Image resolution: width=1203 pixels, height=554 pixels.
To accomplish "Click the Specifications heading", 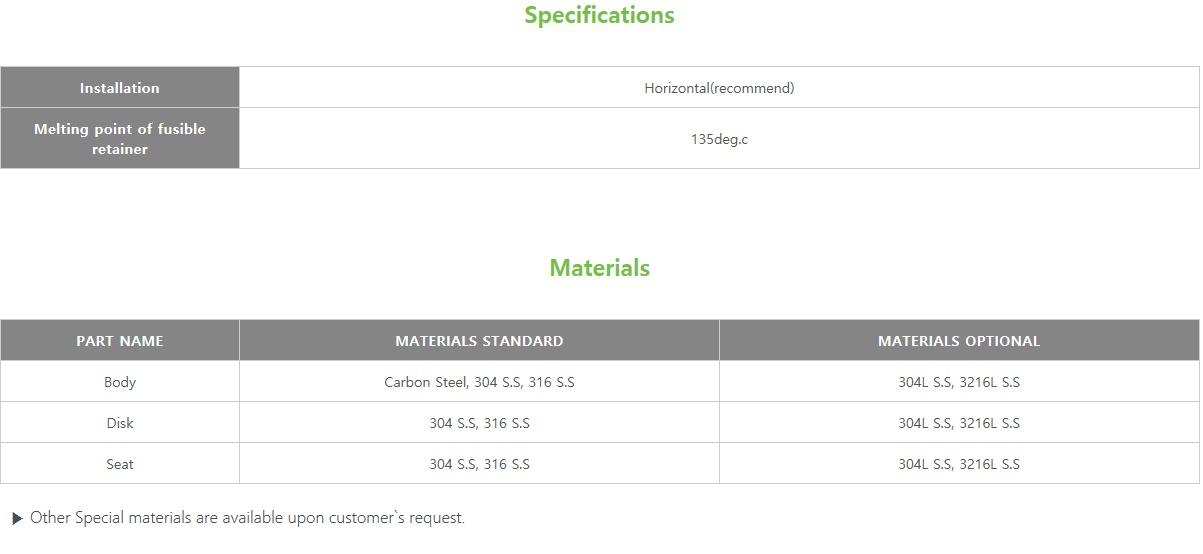I will (599, 16).
